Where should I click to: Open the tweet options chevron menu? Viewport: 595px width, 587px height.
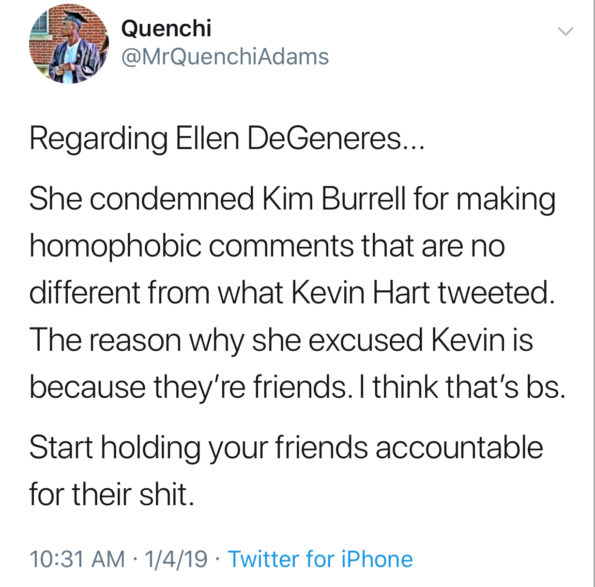566,31
